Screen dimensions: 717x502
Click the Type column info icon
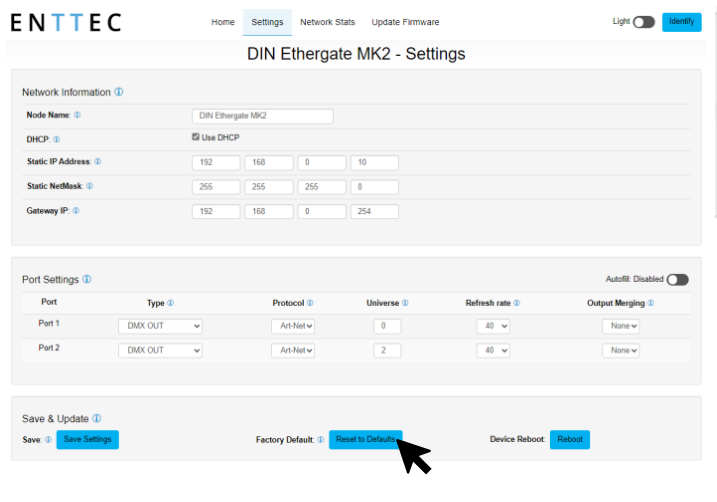point(171,303)
